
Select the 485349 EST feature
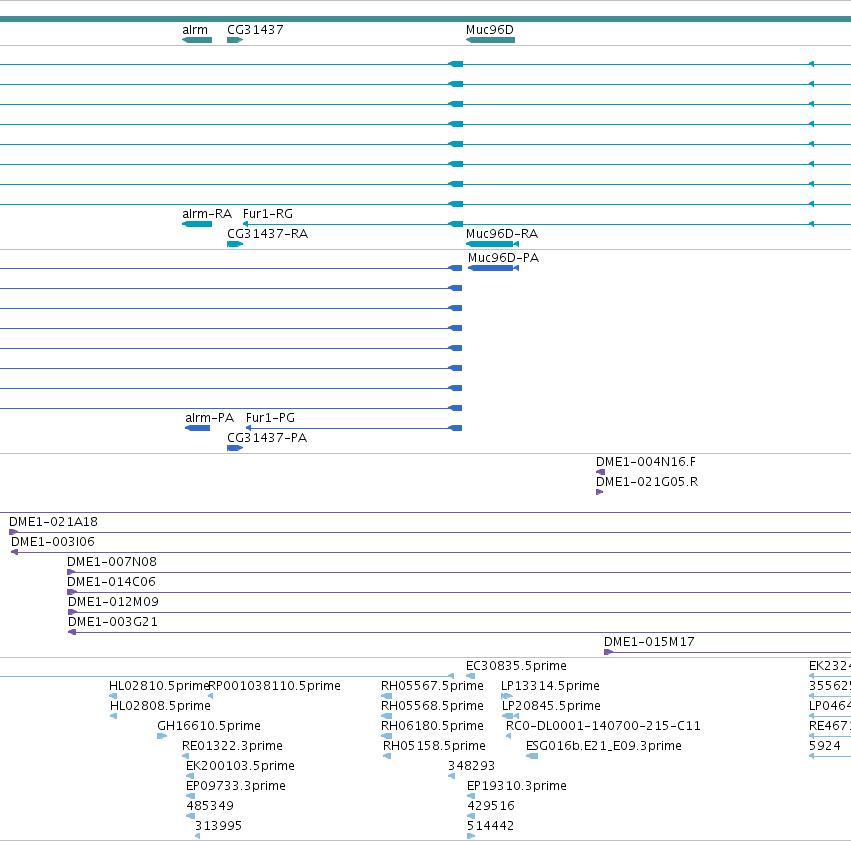pos(190,816)
